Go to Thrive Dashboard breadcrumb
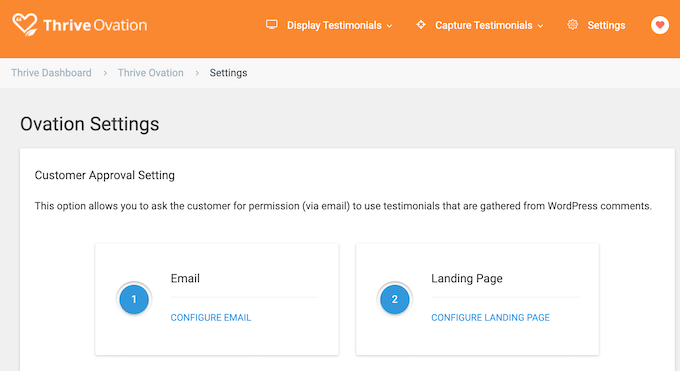The image size is (680, 371). pos(51,73)
